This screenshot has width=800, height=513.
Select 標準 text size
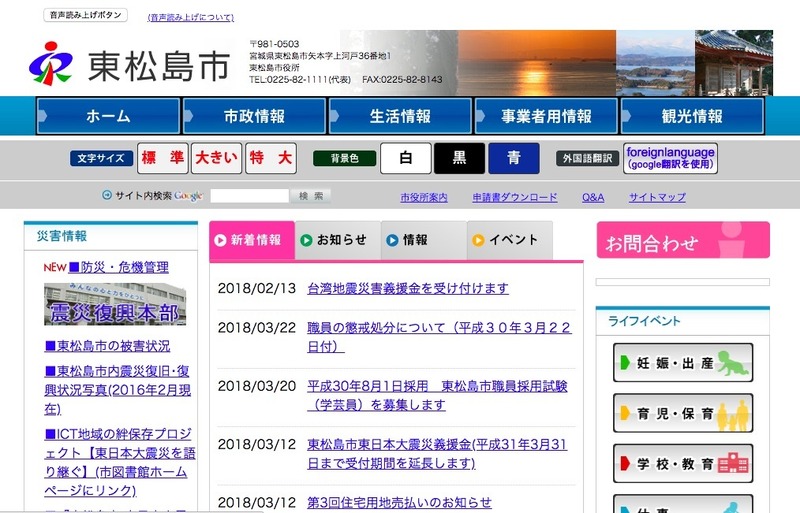click(163, 158)
